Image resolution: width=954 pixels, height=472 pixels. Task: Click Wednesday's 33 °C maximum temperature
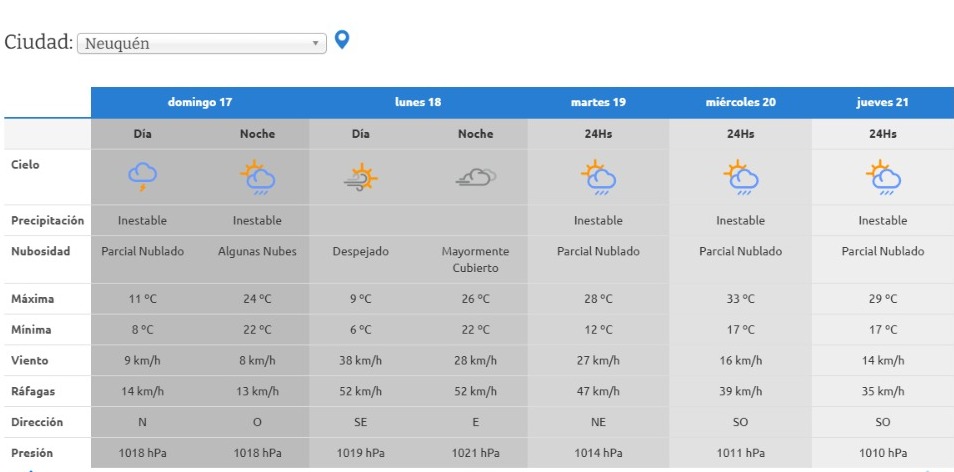point(740,299)
